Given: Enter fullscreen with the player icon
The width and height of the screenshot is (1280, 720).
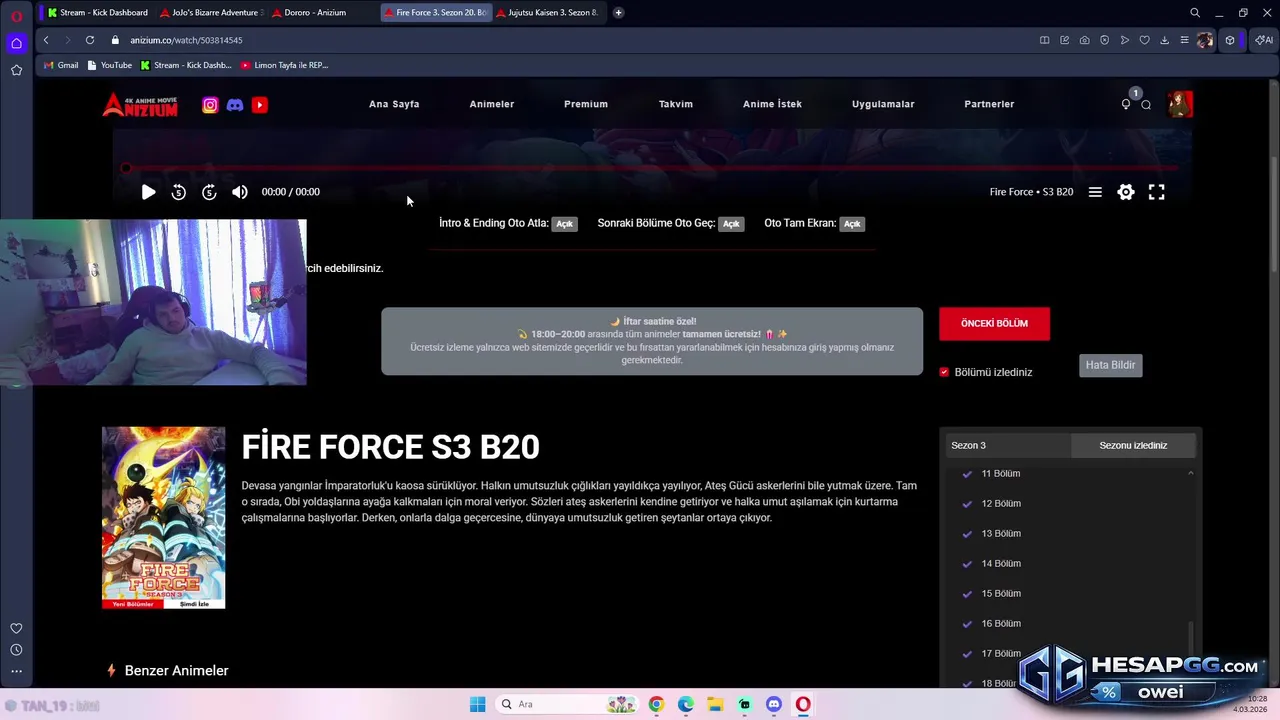Looking at the screenshot, I should (x=1157, y=192).
